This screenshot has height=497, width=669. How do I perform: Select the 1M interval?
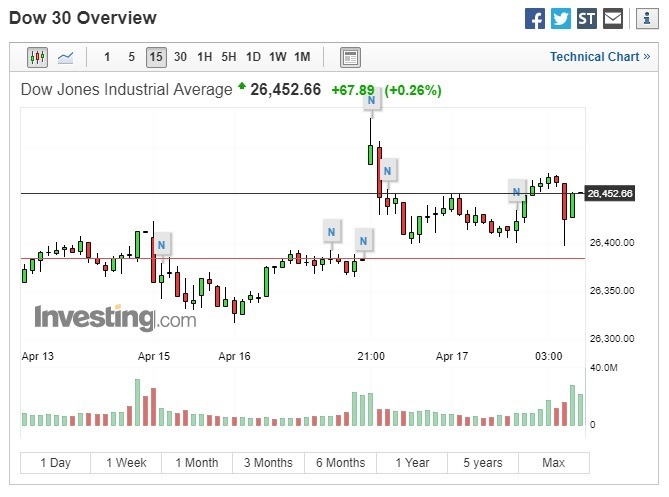tap(302, 57)
